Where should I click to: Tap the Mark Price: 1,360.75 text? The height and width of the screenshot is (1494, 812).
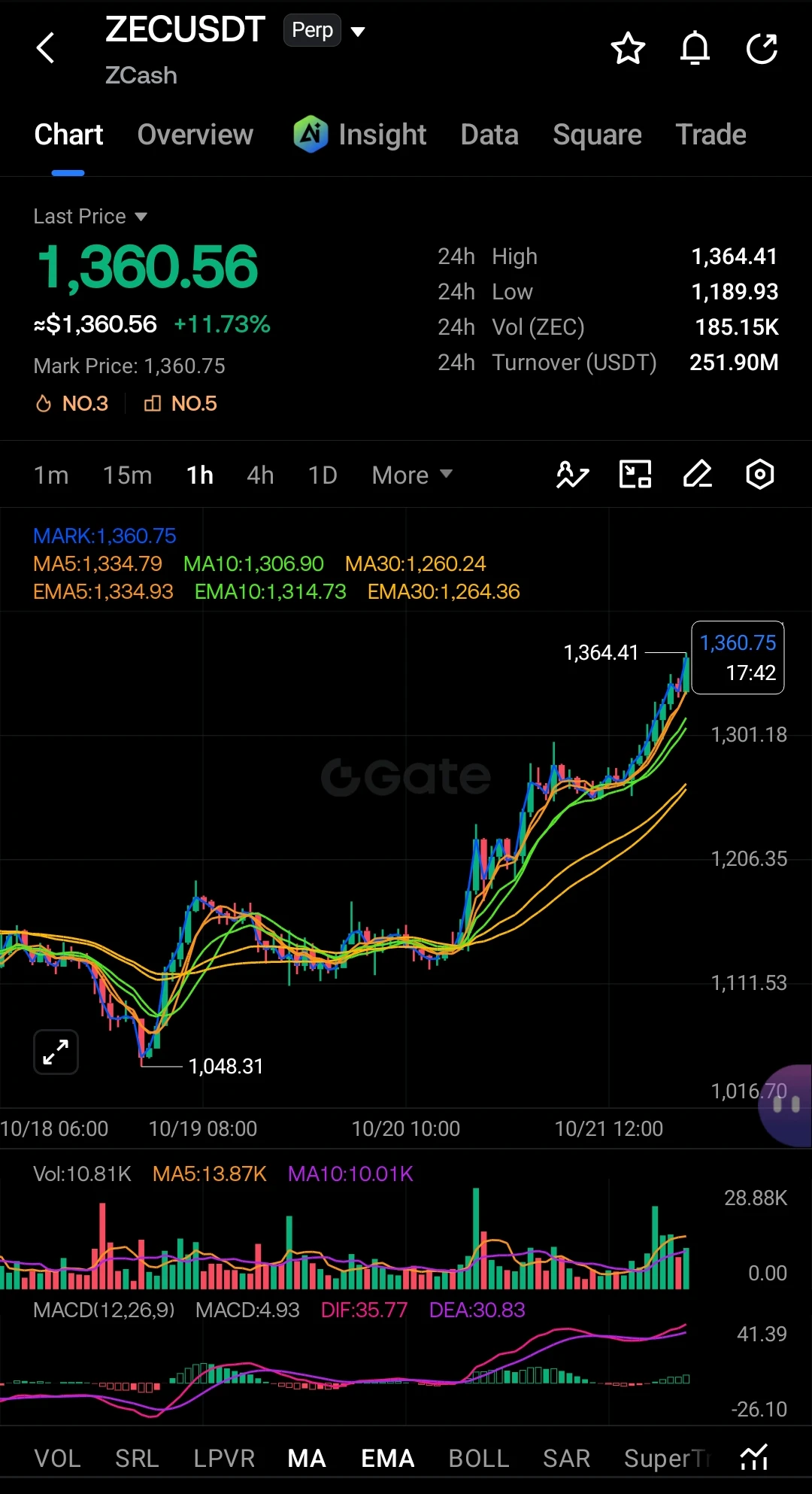(x=129, y=366)
